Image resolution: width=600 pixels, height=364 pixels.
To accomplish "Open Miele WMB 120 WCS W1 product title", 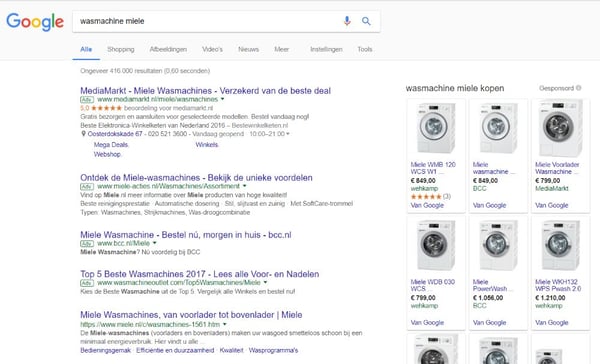I will coord(433,168).
